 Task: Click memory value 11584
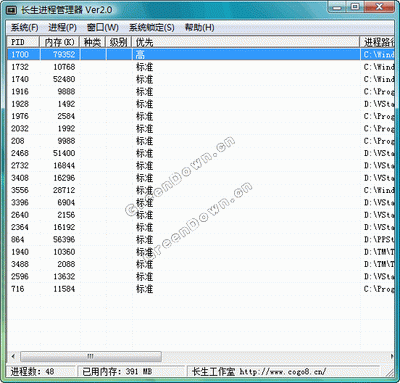[x=64, y=289]
